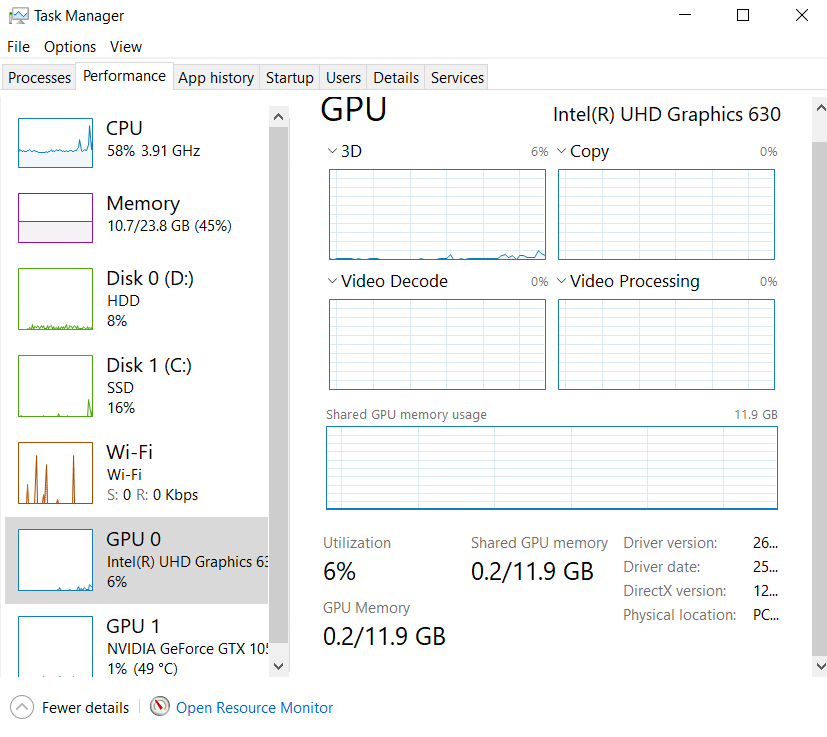
Task: Open the Copy engine dropdown
Action: pos(562,152)
